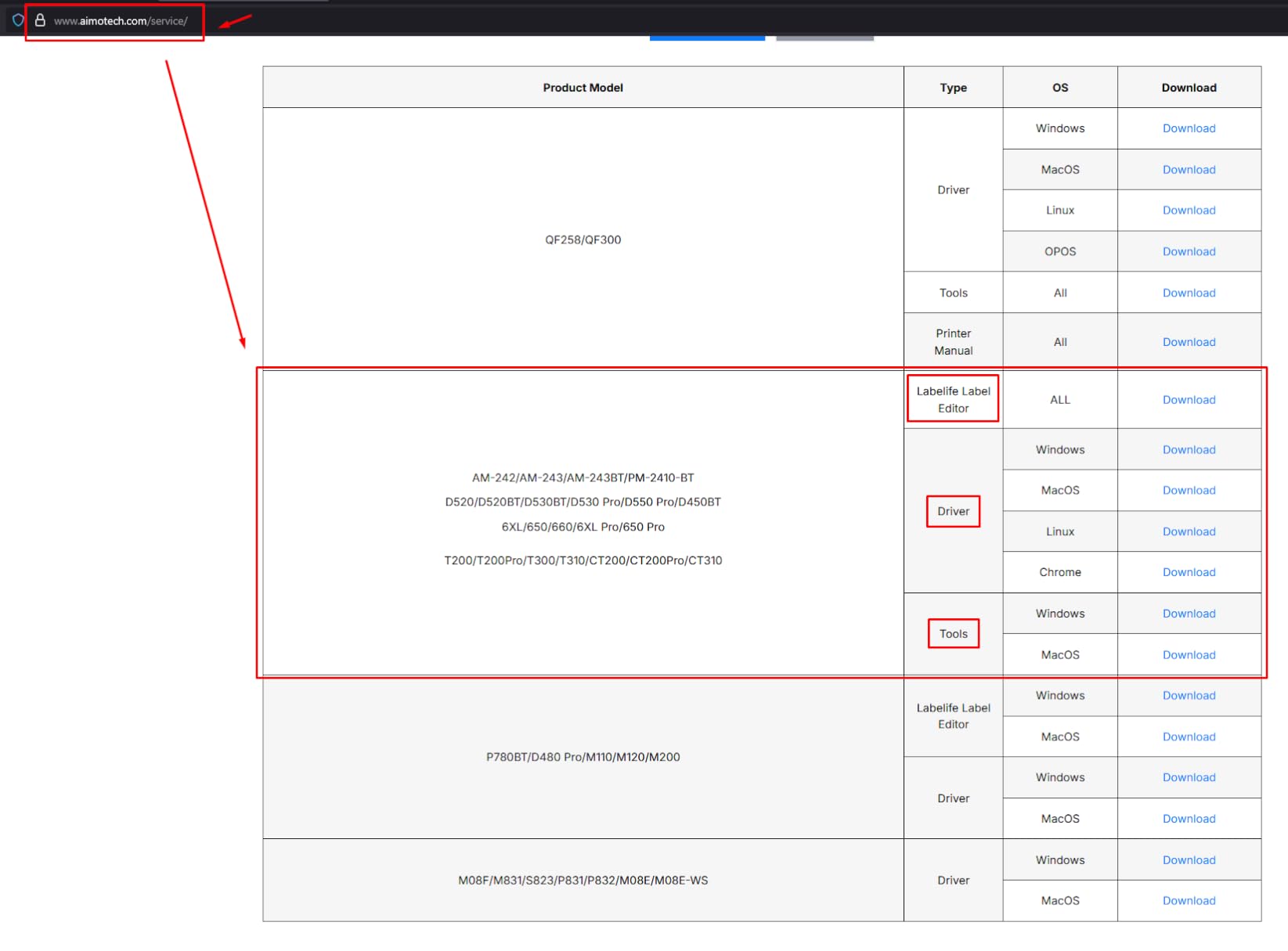Click the aimotech.com URL in address bar
Viewport: 1288px width, 951px height.
[x=121, y=21]
